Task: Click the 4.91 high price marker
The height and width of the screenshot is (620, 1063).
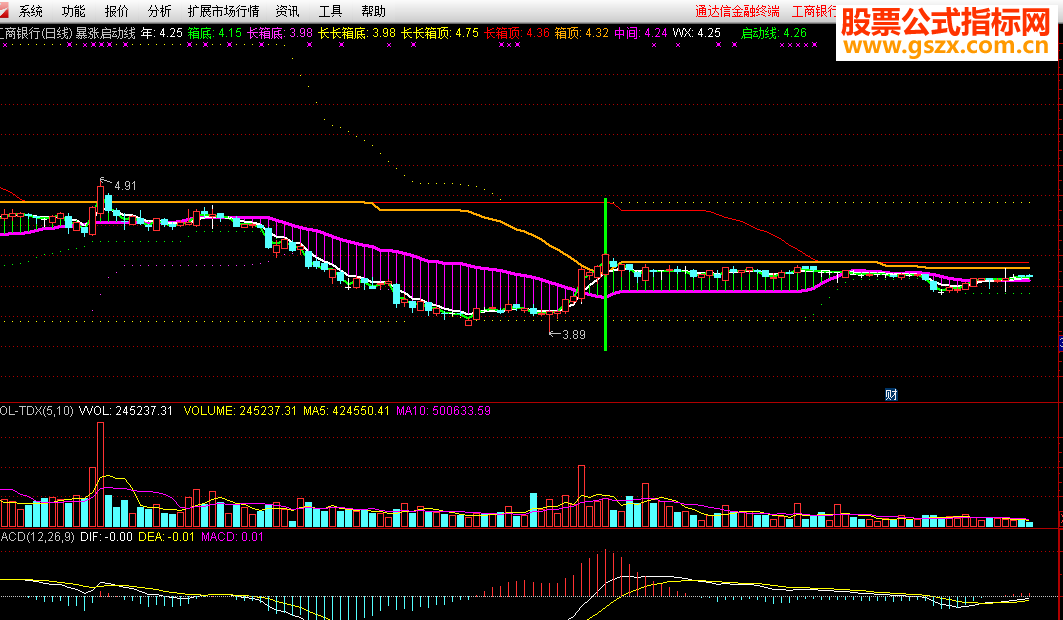Action: click(124, 186)
